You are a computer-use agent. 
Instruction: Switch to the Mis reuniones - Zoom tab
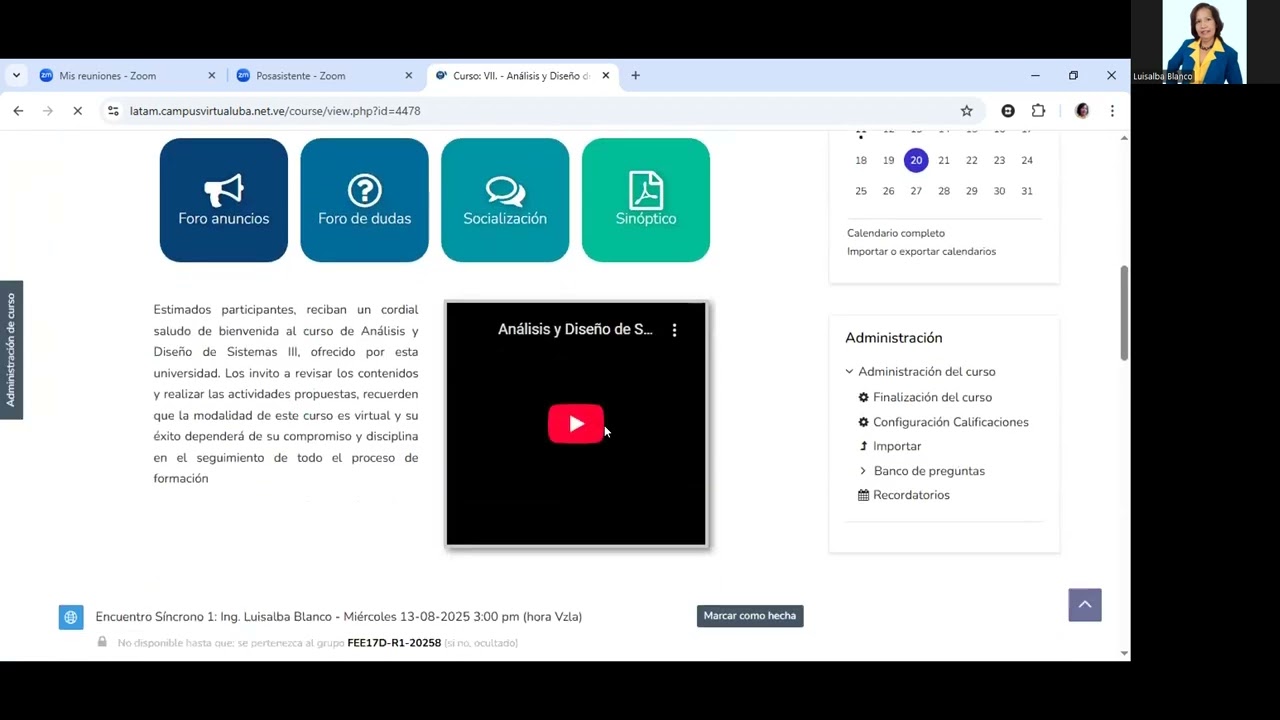[128, 76]
